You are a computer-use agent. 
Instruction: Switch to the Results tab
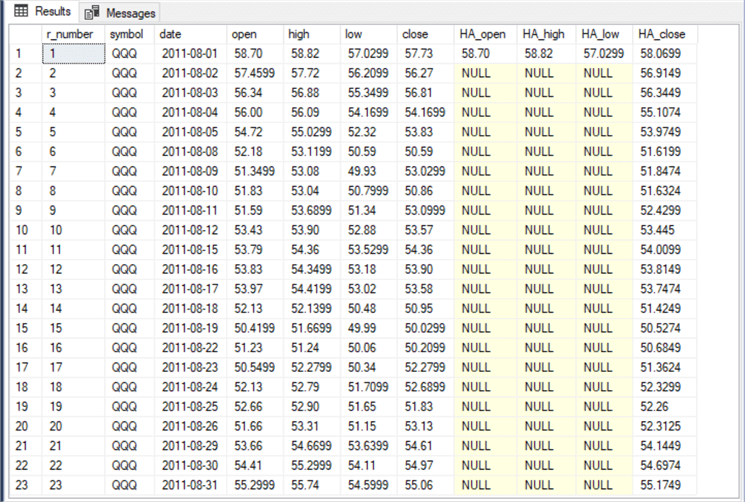pyautogui.click(x=43, y=11)
